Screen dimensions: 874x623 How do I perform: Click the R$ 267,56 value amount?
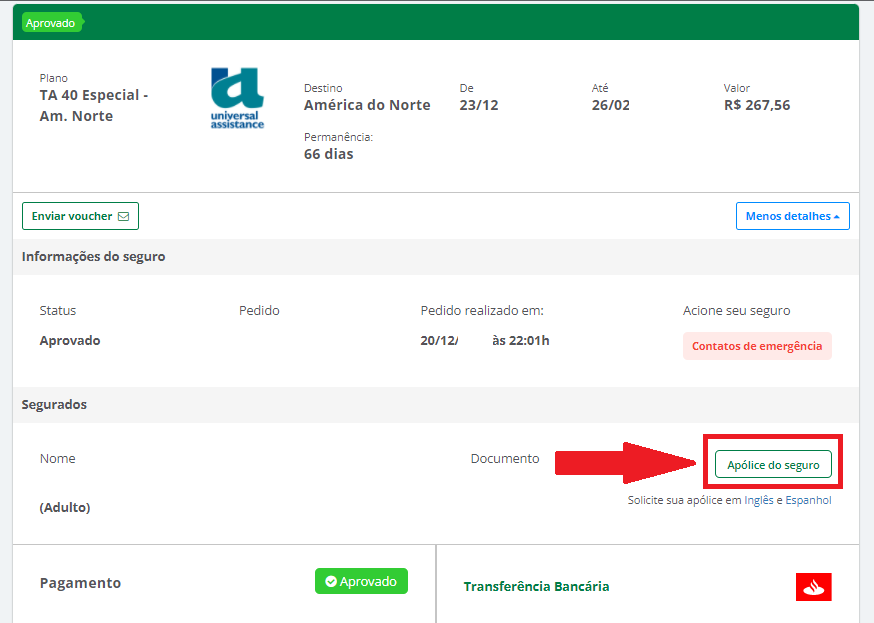pos(756,105)
